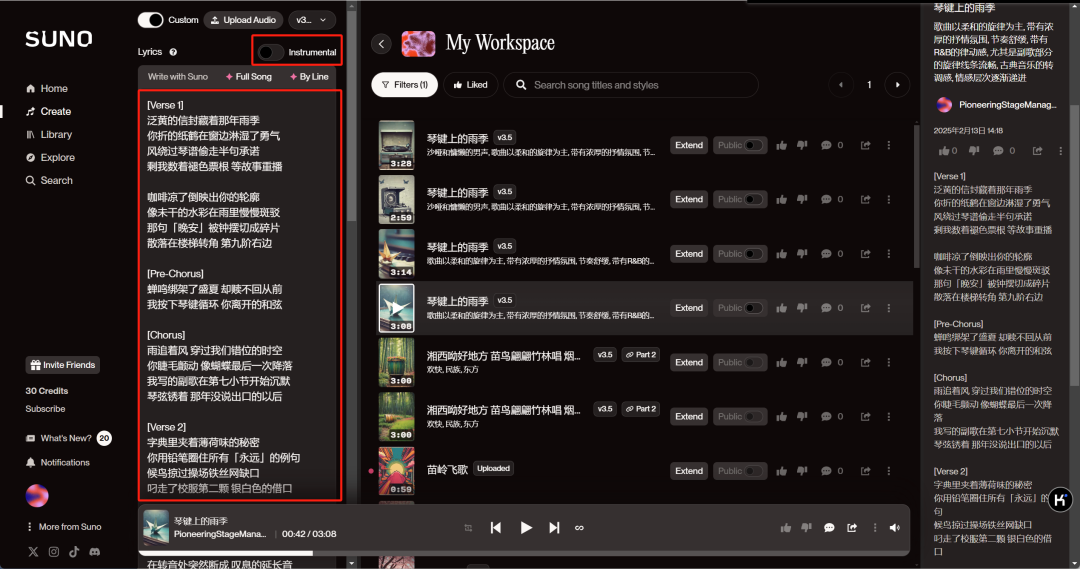Toggle Public switch for the 3:28 song

pyautogui.click(x=753, y=145)
